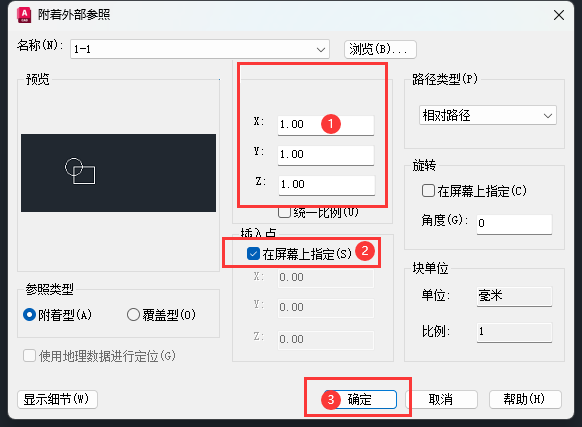Viewport: 582px width, 427px height.
Task: Click the 取消 button
Action: 441,400
